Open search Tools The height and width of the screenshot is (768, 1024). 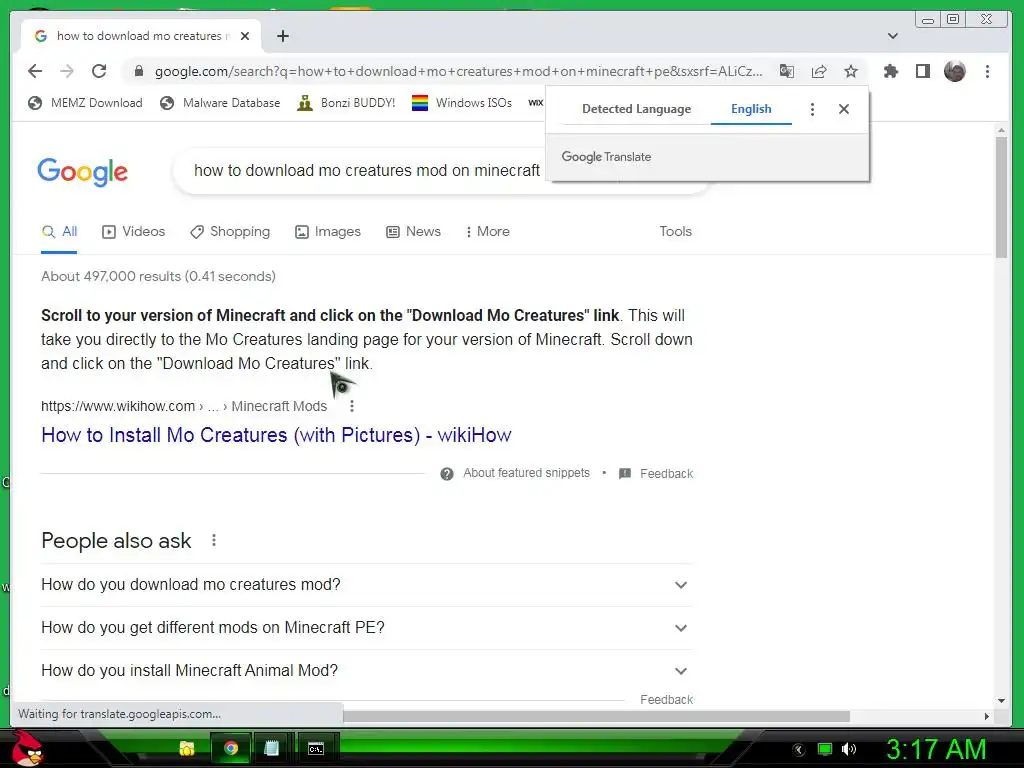tap(675, 232)
